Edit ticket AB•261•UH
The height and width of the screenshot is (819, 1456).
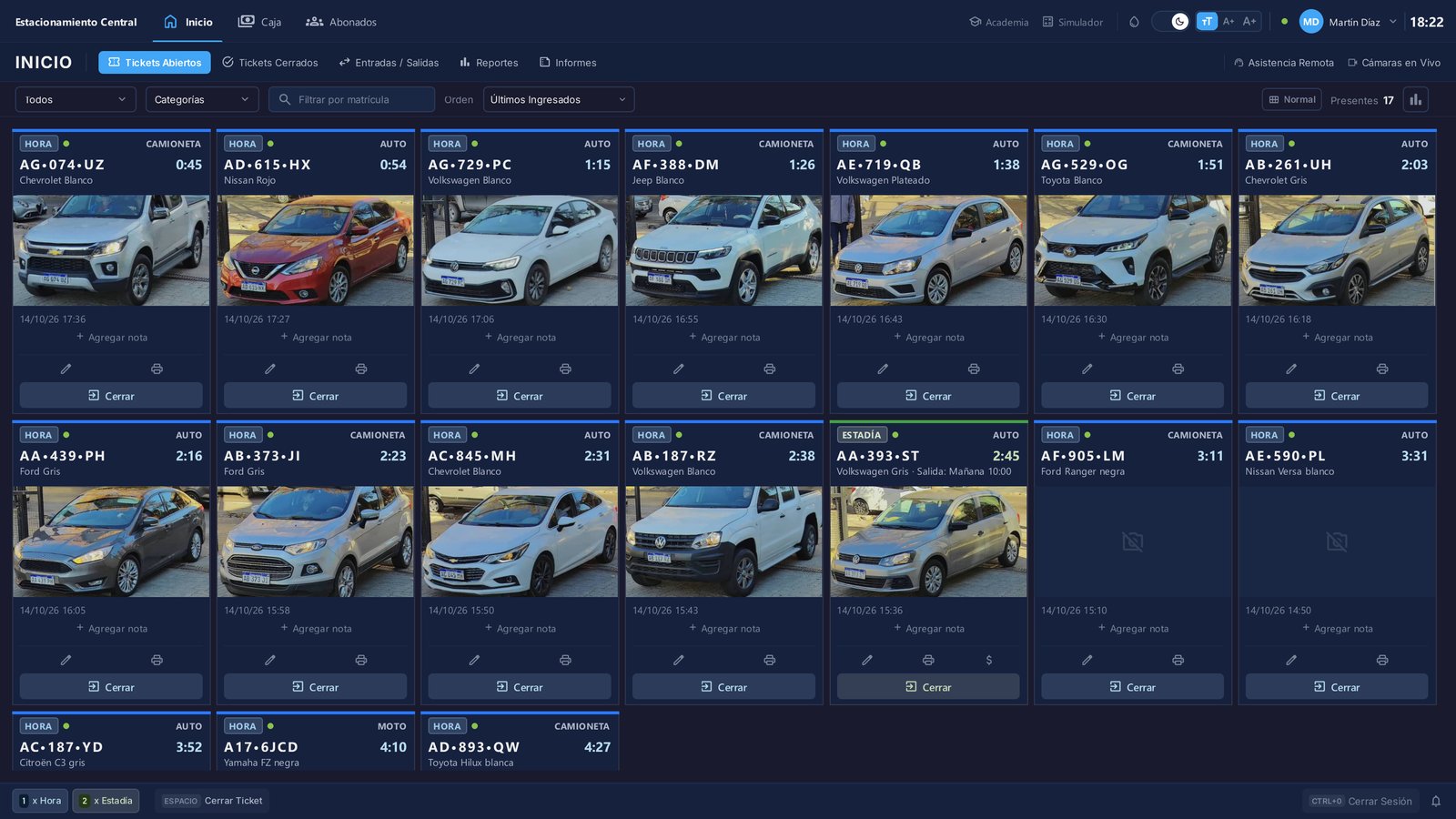(1291, 369)
